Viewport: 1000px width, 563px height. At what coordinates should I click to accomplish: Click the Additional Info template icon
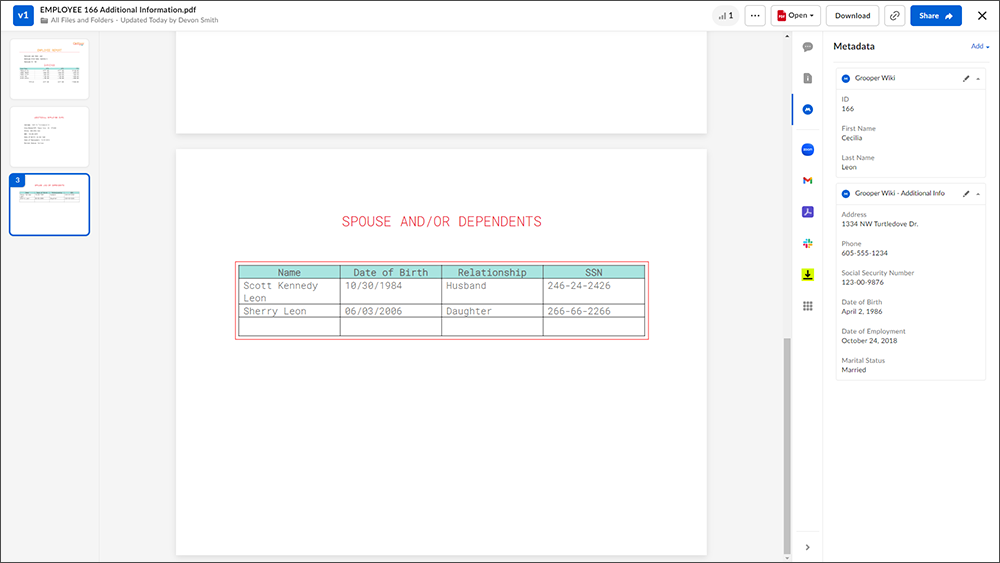coord(846,194)
